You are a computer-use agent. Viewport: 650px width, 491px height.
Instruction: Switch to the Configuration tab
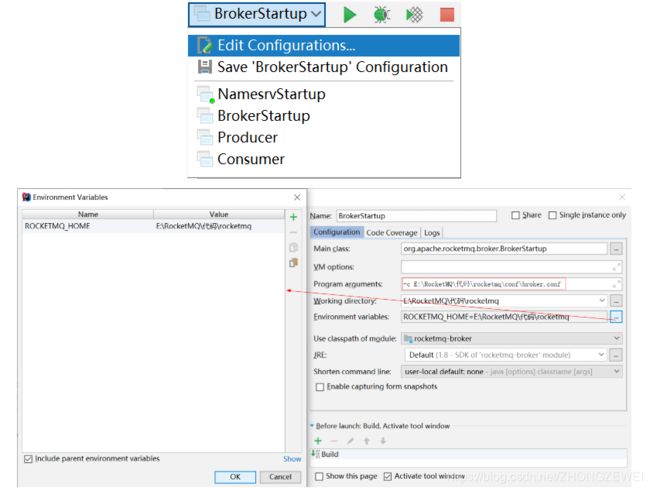[x=337, y=232]
